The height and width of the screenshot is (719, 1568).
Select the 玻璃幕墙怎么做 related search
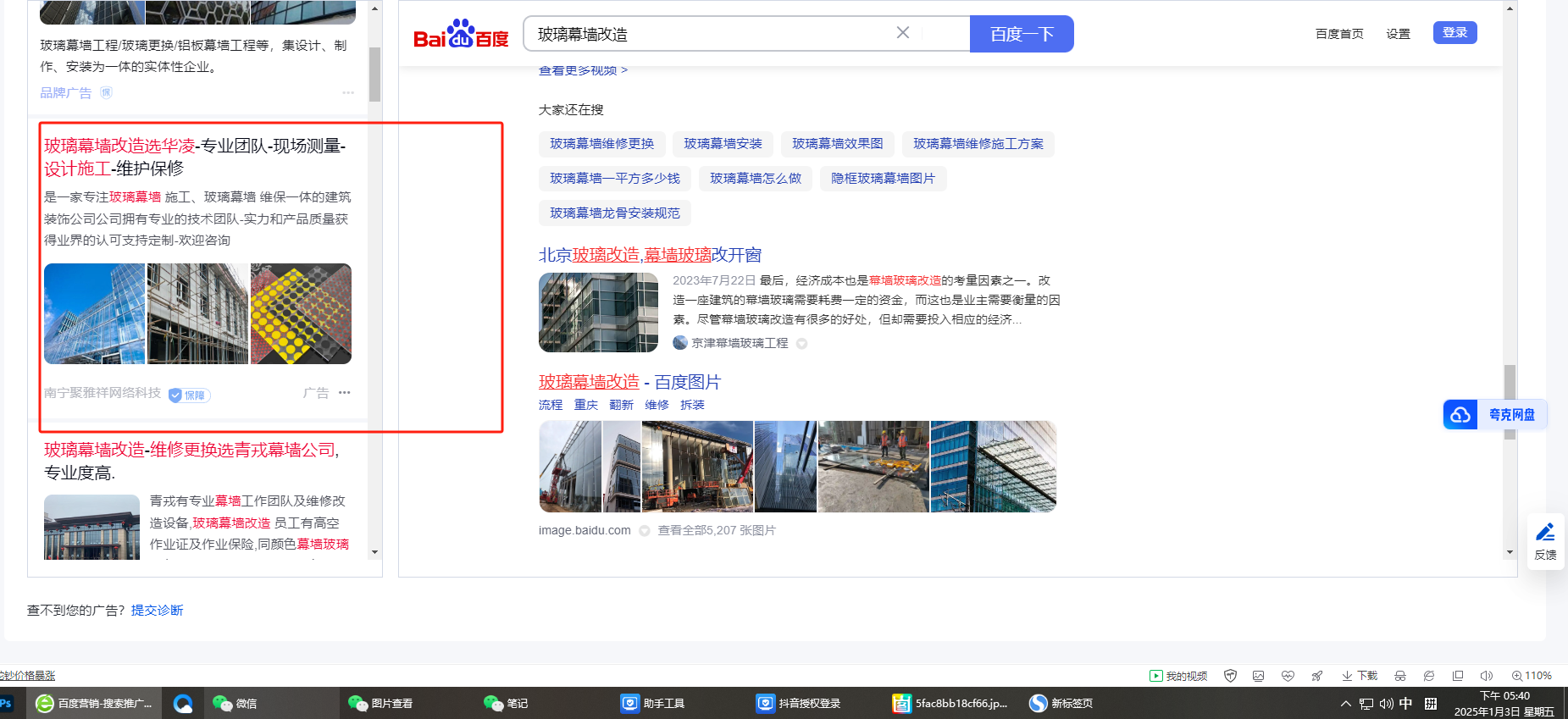756,179
